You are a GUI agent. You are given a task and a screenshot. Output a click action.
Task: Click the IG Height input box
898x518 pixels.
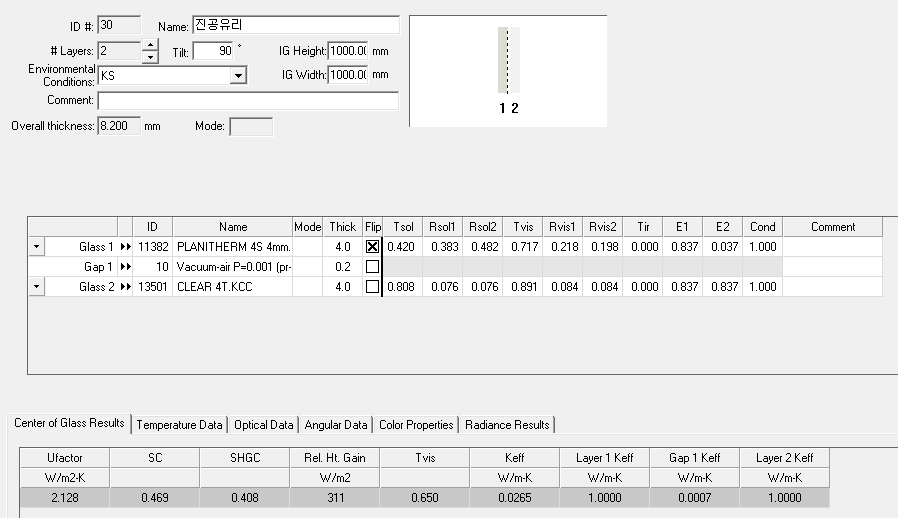pos(347,50)
